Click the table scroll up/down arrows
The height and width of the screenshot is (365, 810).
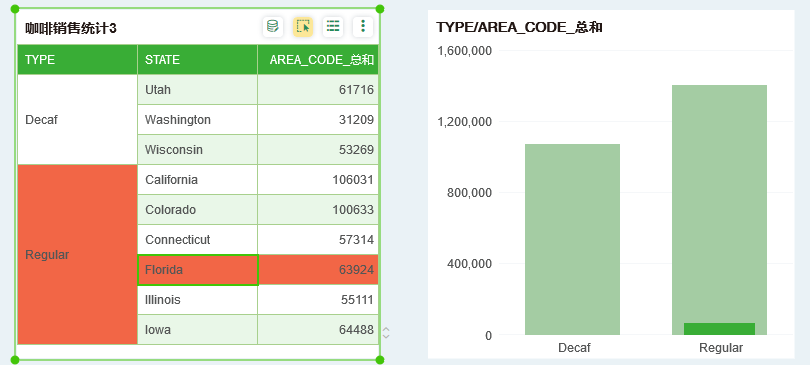(x=386, y=332)
